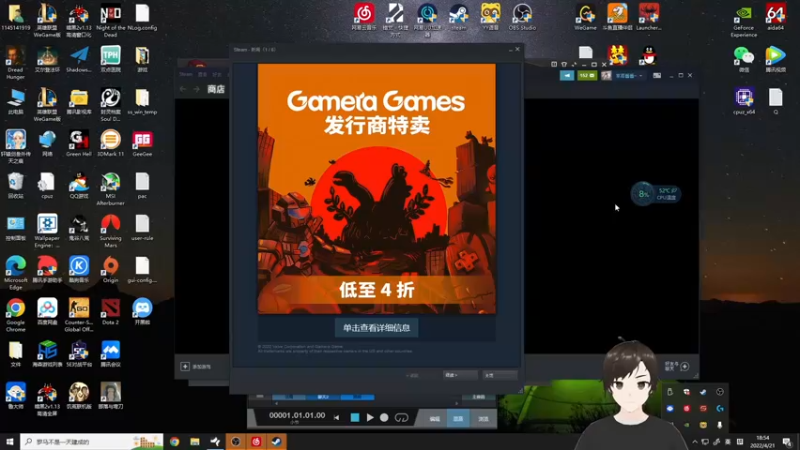Click the Steam account avatar in the header

click(606, 76)
